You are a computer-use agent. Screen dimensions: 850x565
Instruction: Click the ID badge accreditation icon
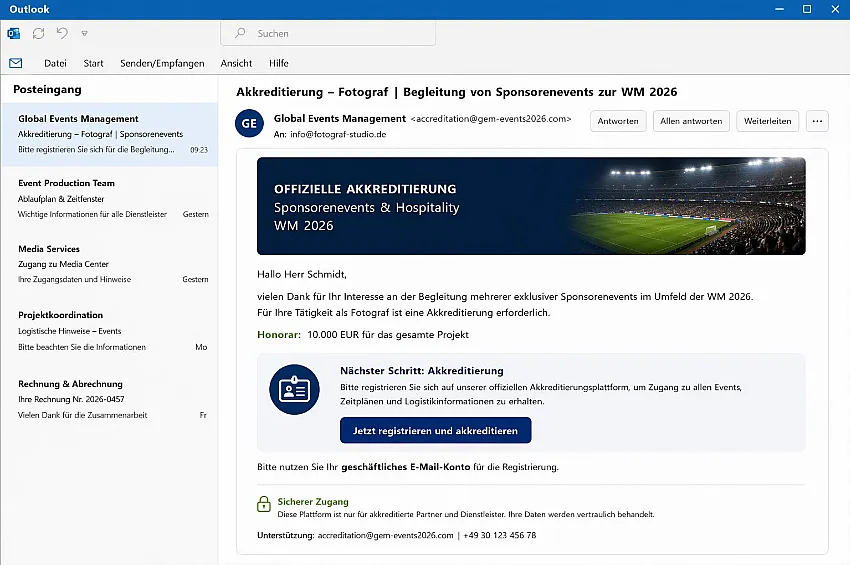coord(294,389)
